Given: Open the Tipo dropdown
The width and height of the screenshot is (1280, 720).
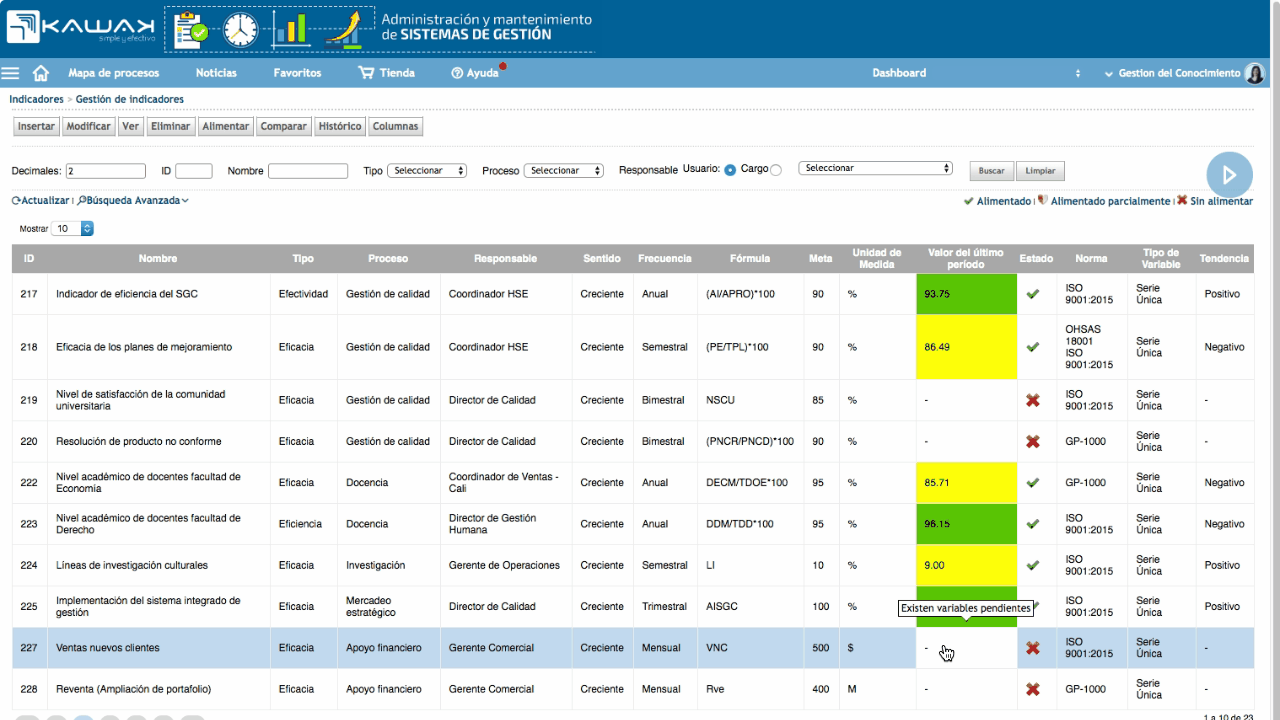Looking at the screenshot, I should pos(427,171).
